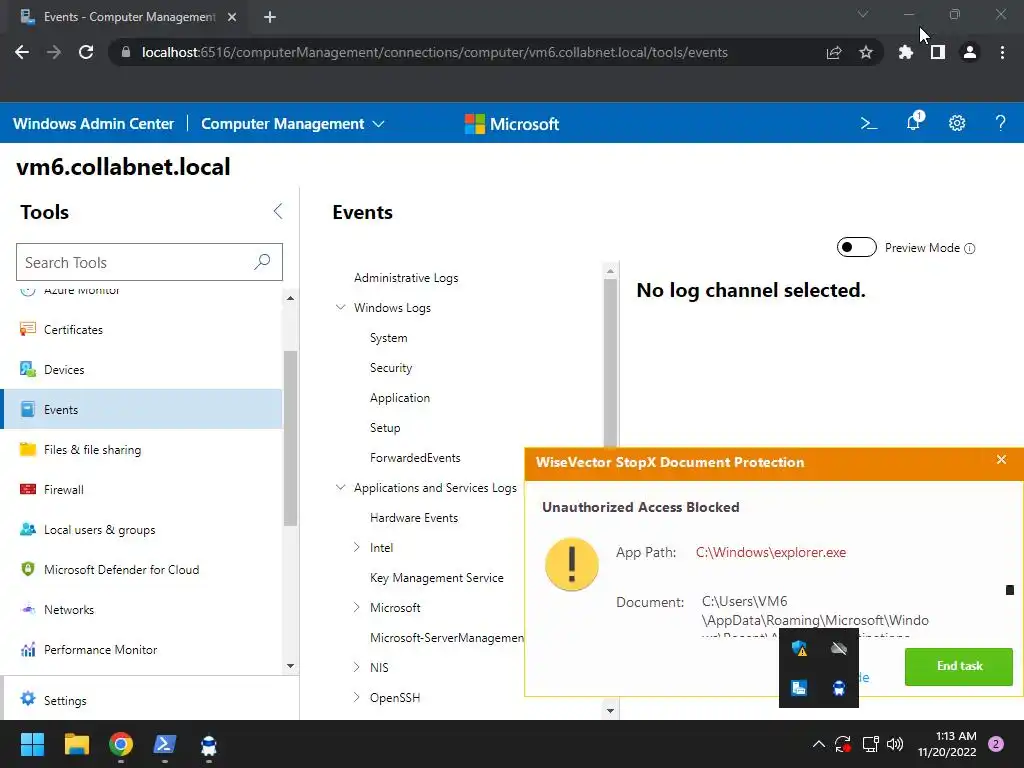
Task: Click the Preview Mode info icon
Action: coord(970,248)
